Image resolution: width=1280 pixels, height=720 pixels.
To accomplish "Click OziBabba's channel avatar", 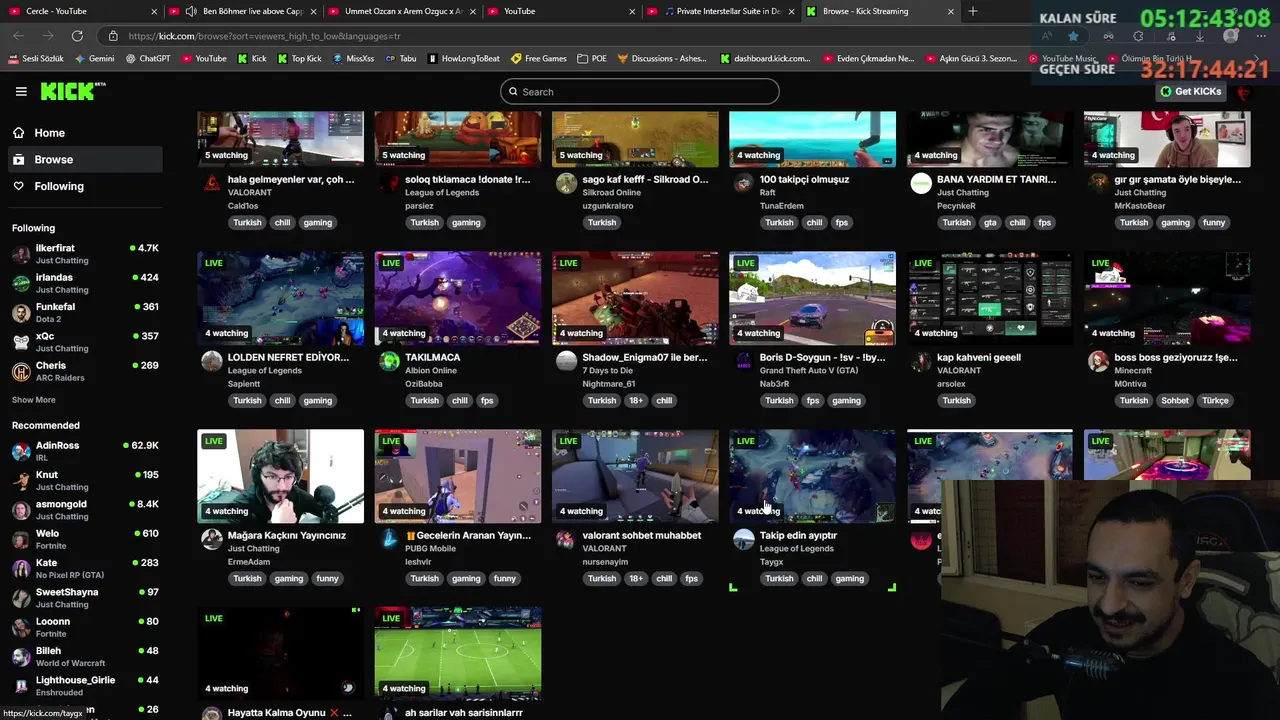I will (389, 361).
